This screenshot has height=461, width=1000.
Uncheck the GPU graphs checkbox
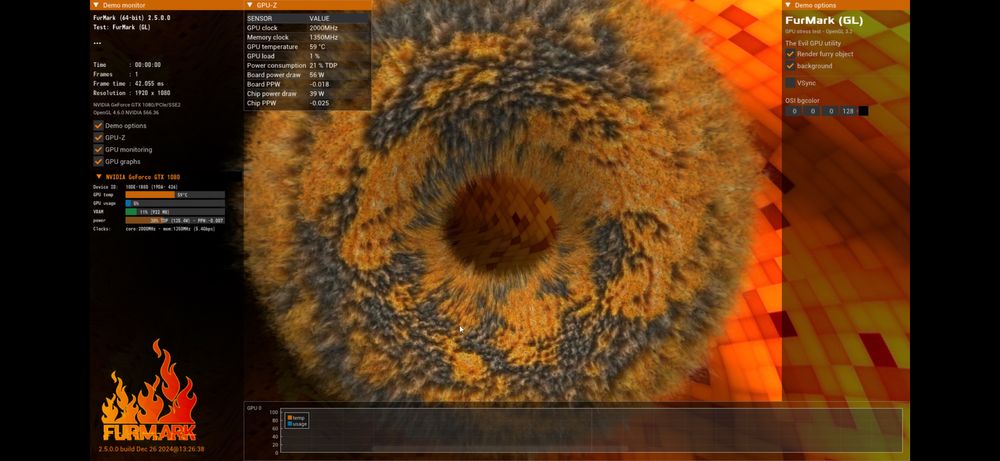point(98,161)
